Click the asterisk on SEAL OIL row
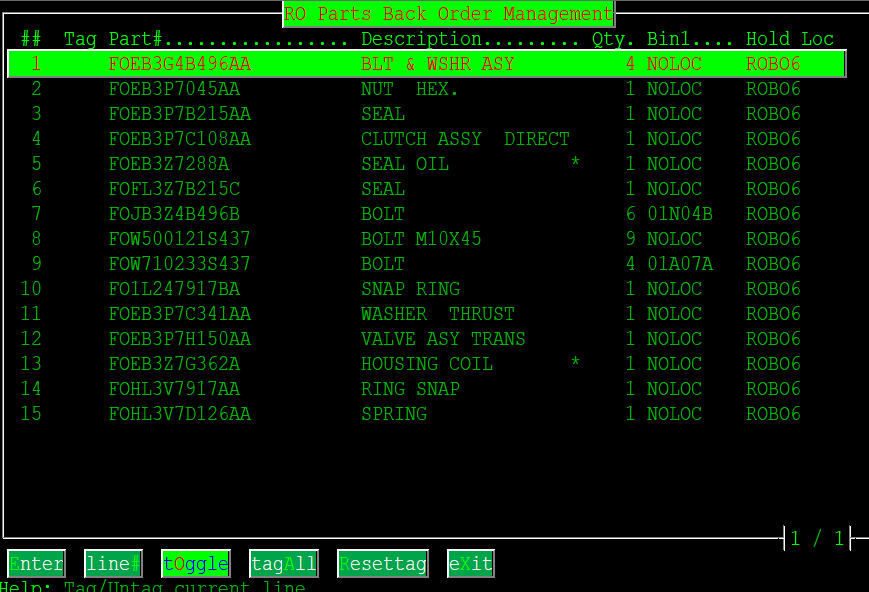 click(x=575, y=162)
